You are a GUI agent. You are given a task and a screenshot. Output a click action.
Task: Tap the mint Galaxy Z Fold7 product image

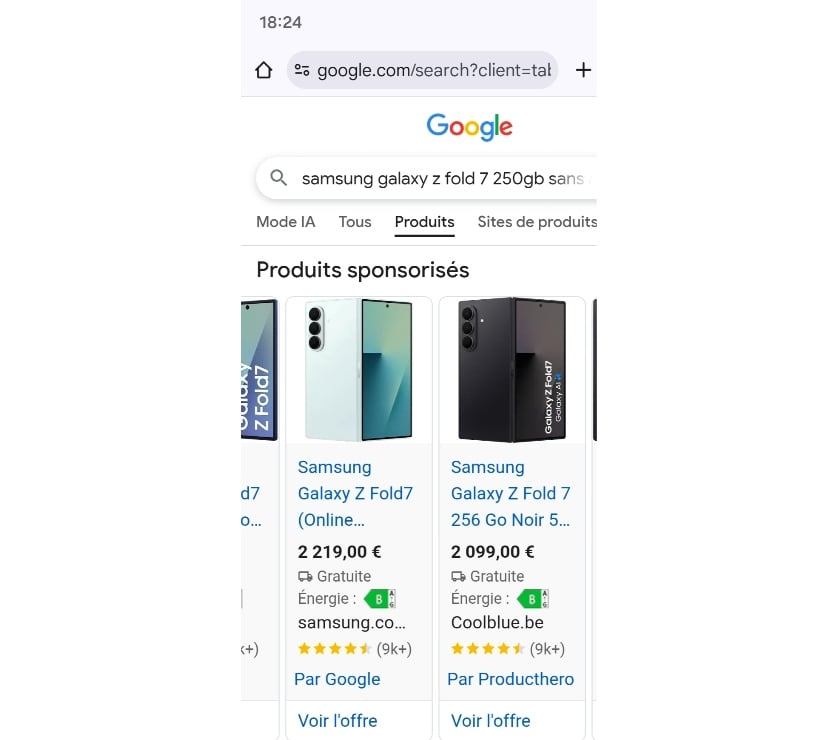[x=359, y=369]
